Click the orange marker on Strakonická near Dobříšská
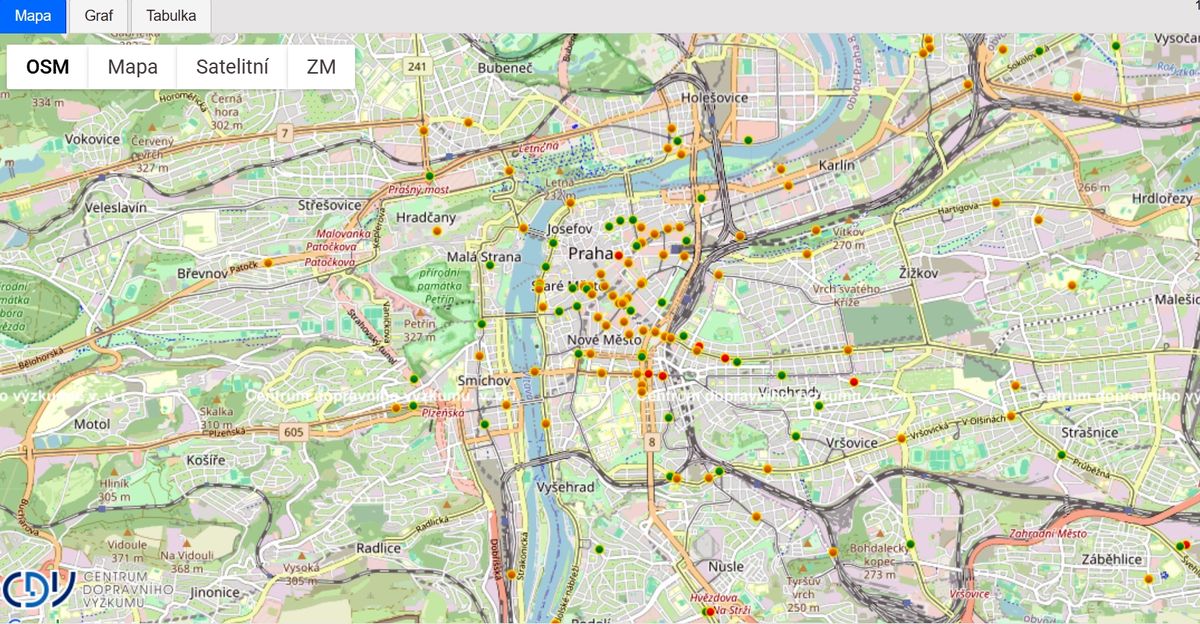The image size is (1200, 624). pyautogui.click(x=512, y=574)
